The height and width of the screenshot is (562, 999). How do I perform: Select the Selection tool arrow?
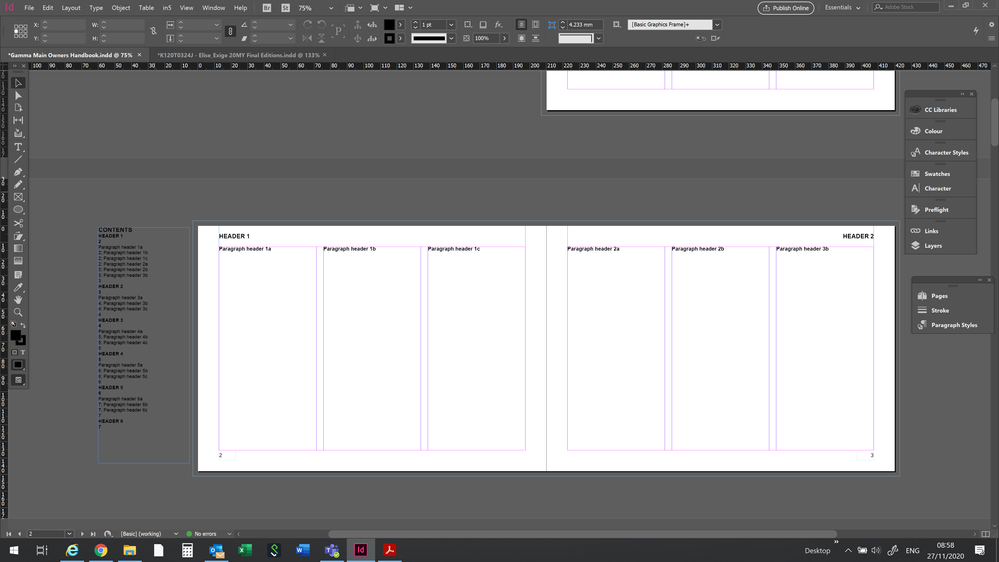(18, 83)
